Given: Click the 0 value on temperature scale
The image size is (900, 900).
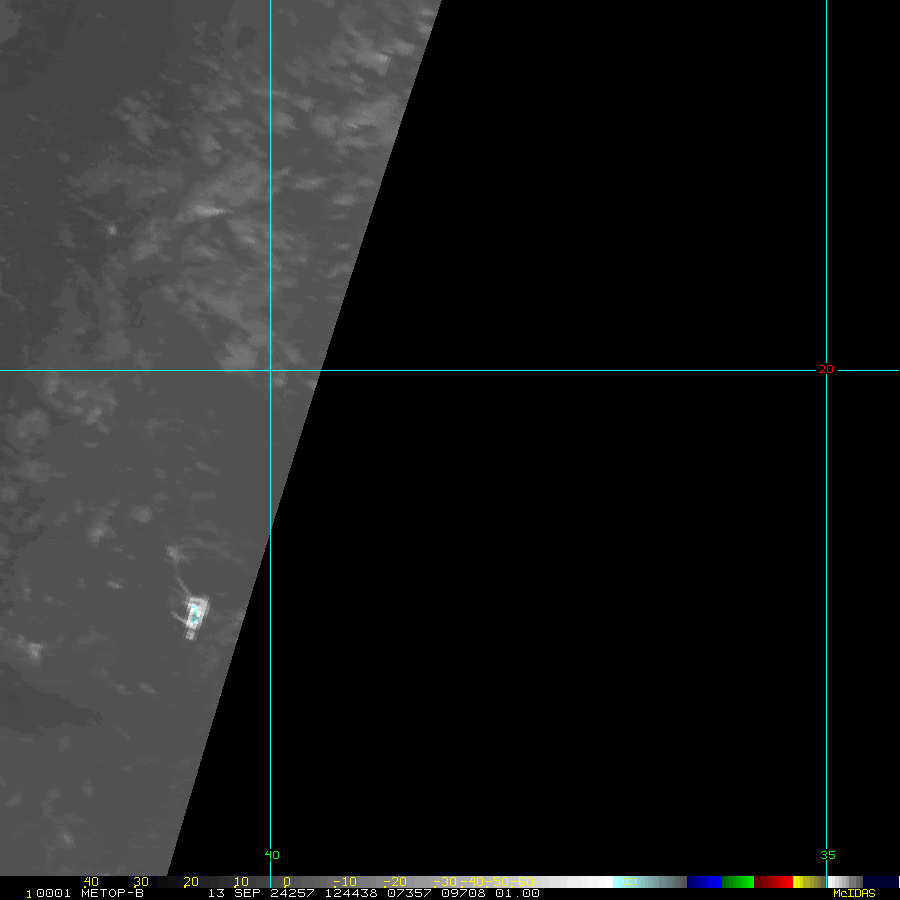Looking at the screenshot, I should point(287,882).
